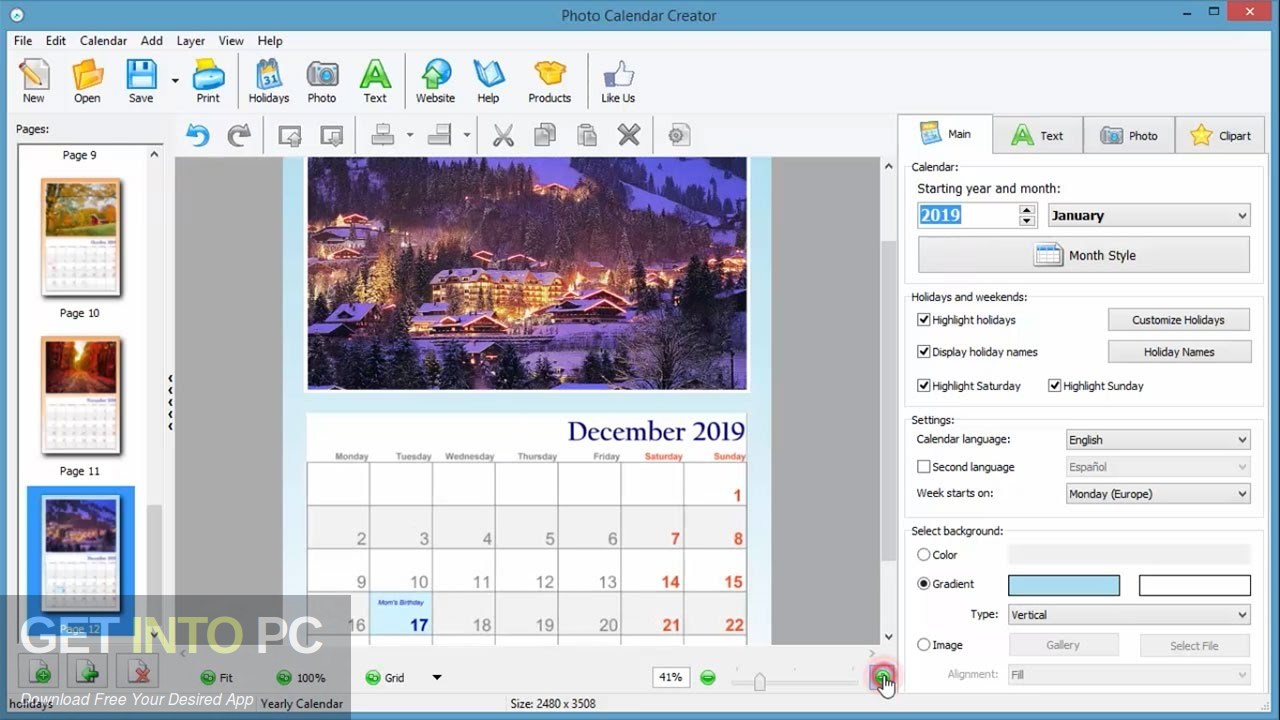The width and height of the screenshot is (1280, 720).
Task: Open object settings gear icon
Action: tap(679, 135)
